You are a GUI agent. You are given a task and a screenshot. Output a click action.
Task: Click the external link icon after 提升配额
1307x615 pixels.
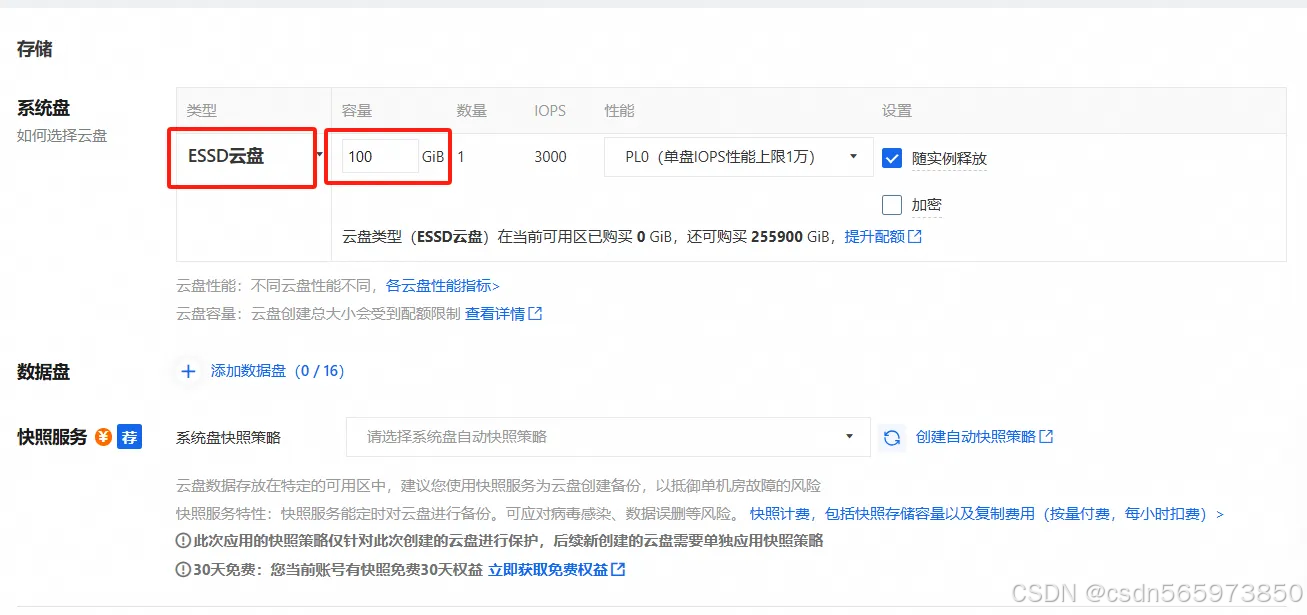(x=916, y=236)
